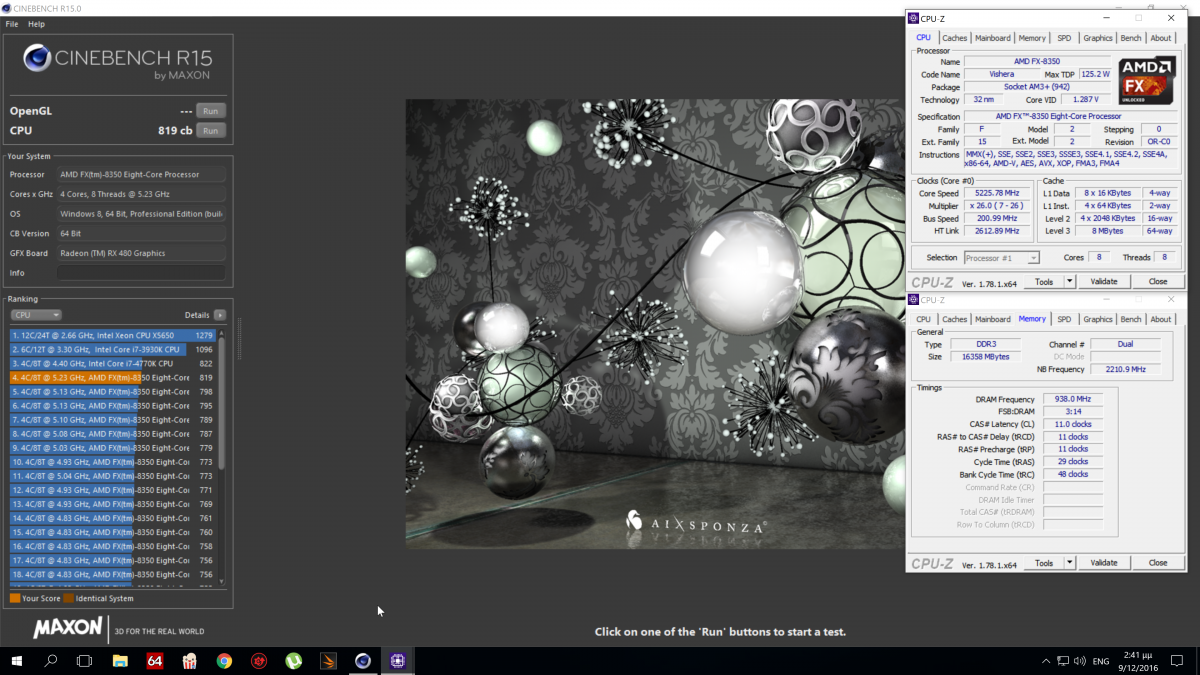Select the Intel Core i7-4770K ranking row

click(x=113, y=364)
